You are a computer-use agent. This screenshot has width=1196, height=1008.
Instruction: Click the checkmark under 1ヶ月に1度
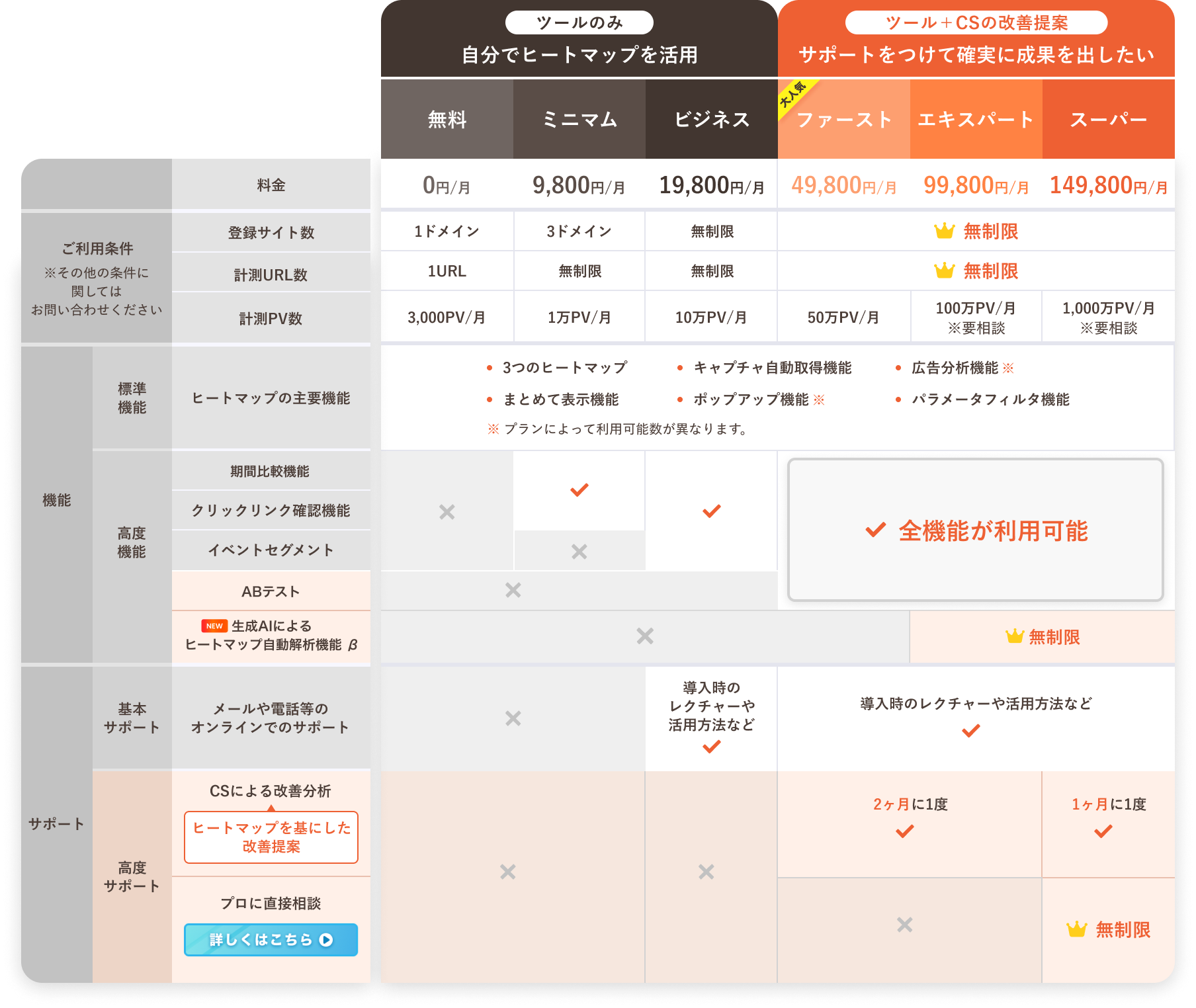point(1103,831)
